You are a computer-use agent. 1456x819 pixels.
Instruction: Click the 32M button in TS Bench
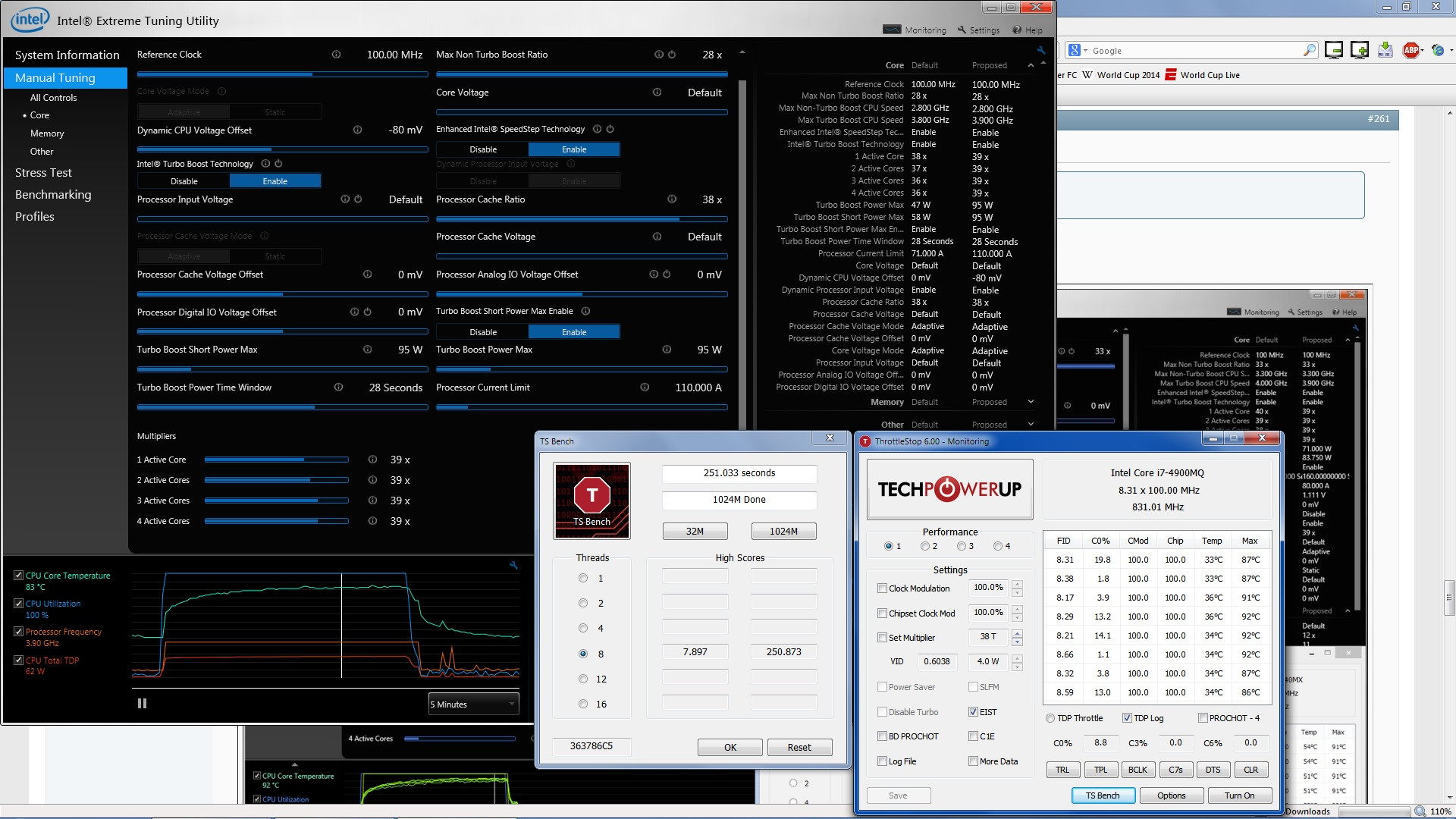[695, 532]
